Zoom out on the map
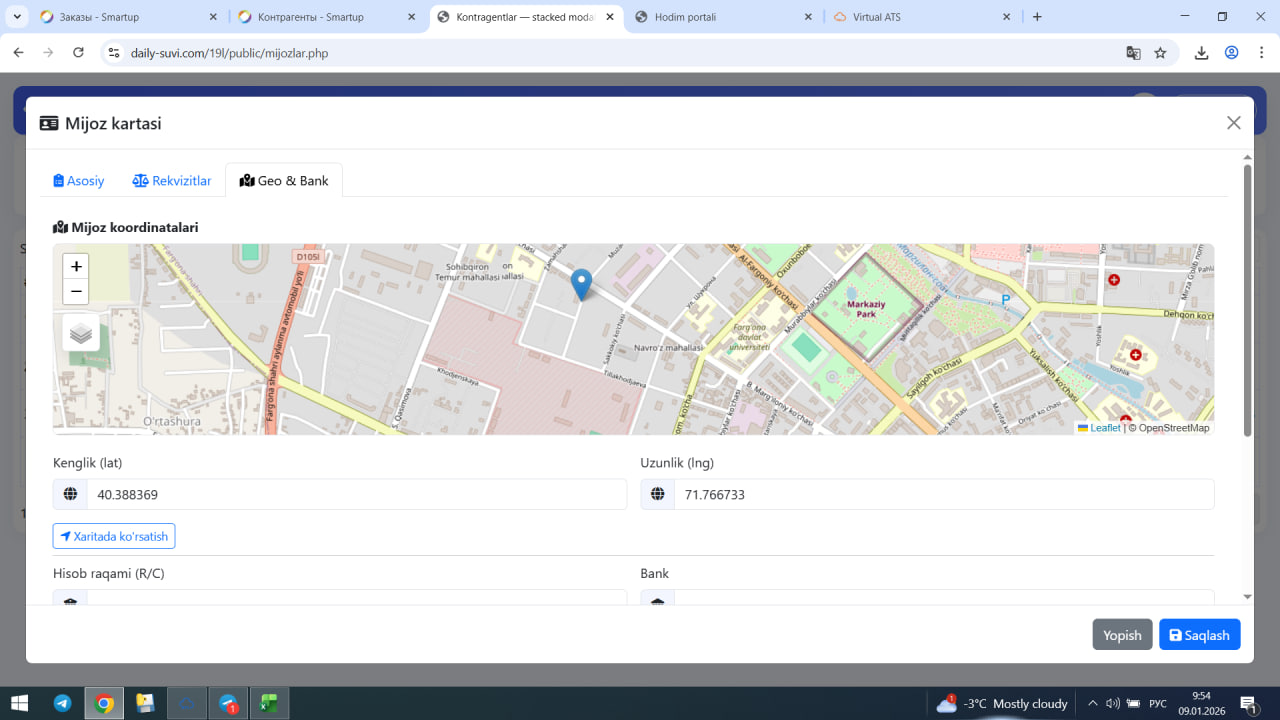The height and width of the screenshot is (720, 1280). pyautogui.click(x=76, y=292)
